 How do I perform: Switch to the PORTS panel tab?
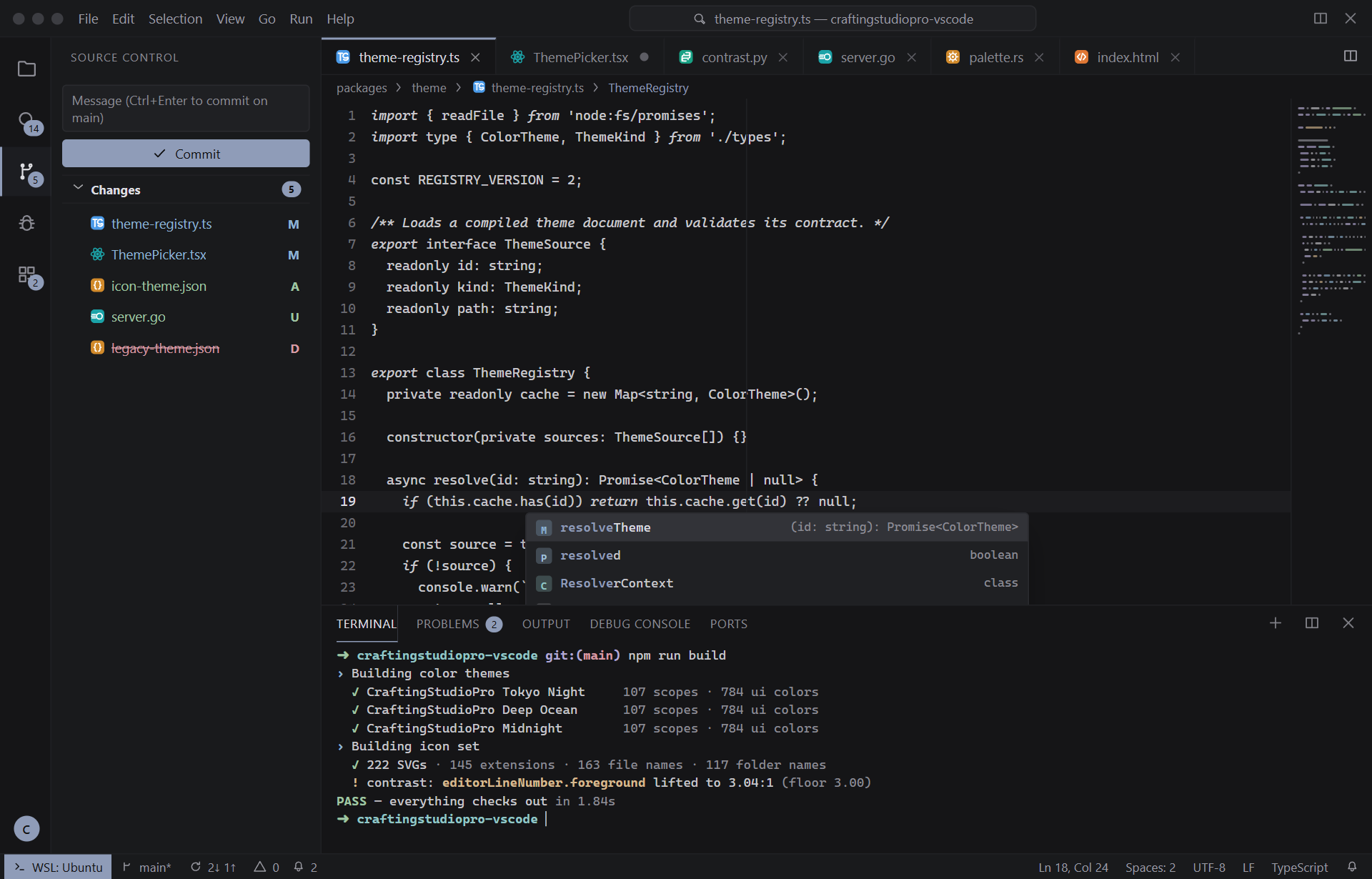coord(729,624)
